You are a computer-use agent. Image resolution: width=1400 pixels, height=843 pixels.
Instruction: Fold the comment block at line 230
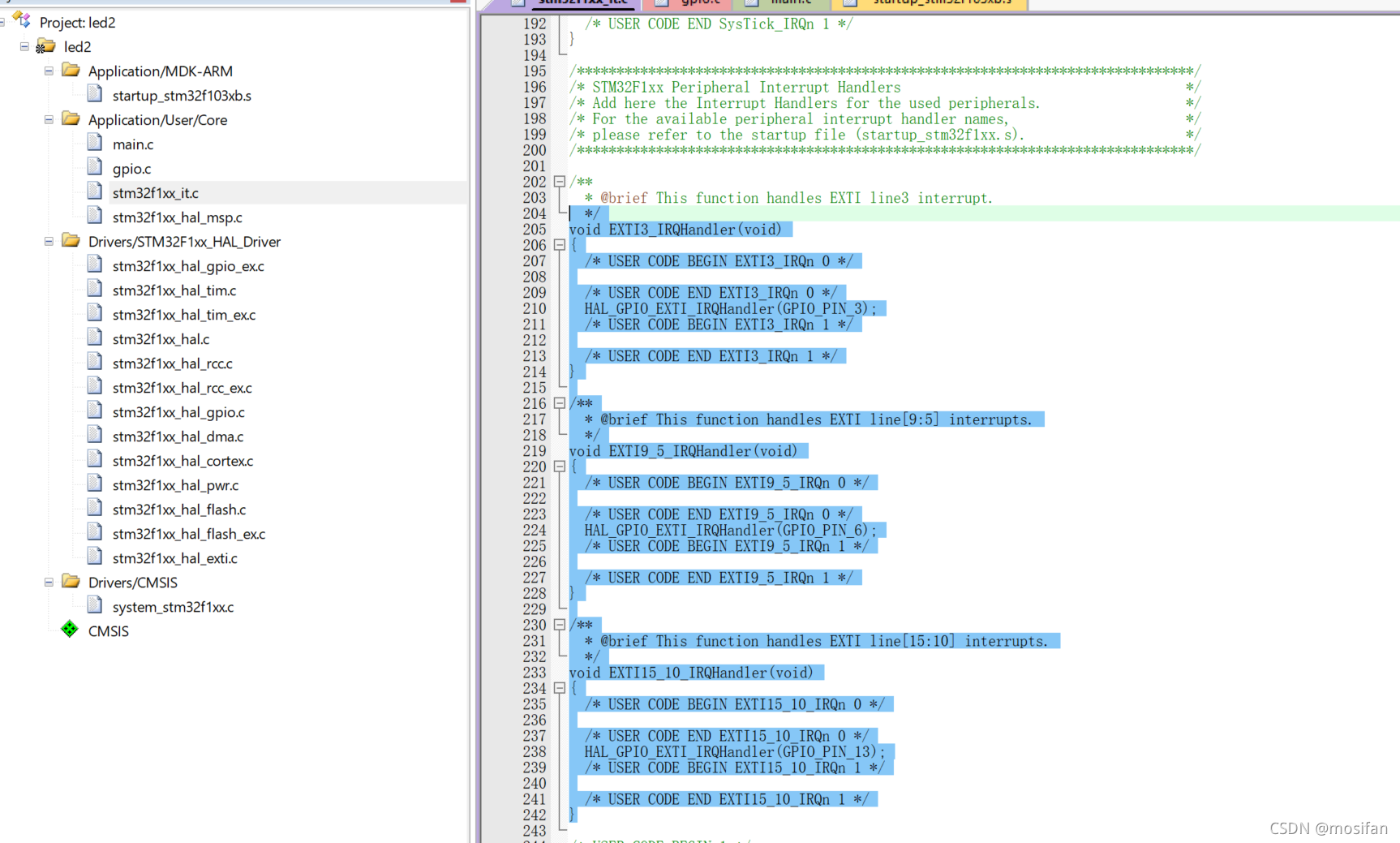tap(559, 625)
